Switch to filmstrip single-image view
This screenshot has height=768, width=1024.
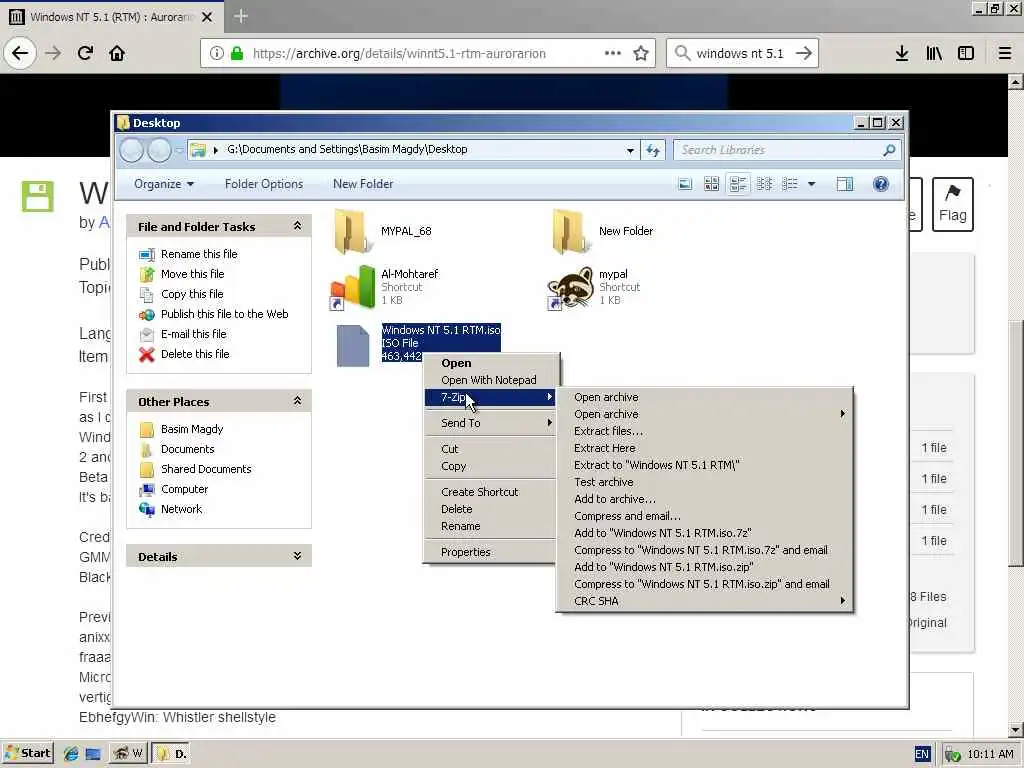point(685,185)
